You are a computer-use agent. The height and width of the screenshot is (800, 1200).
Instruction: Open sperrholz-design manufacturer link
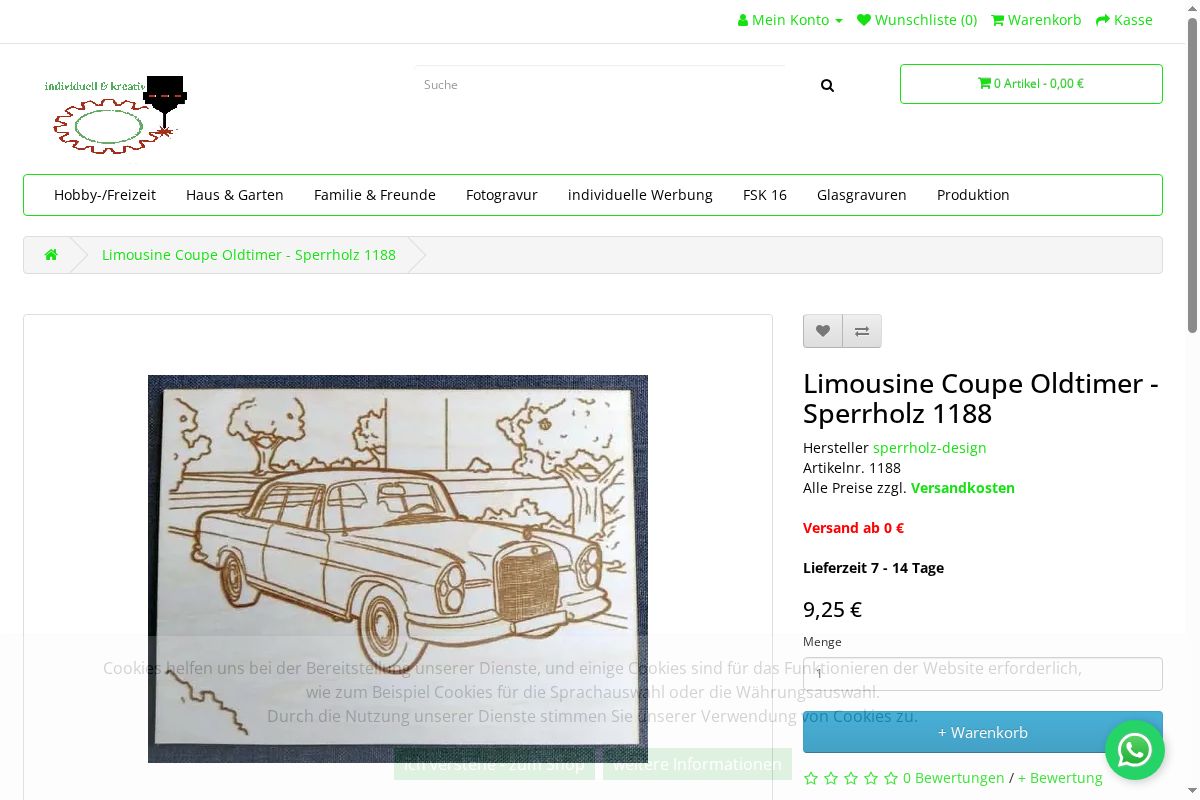(x=930, y=448)
